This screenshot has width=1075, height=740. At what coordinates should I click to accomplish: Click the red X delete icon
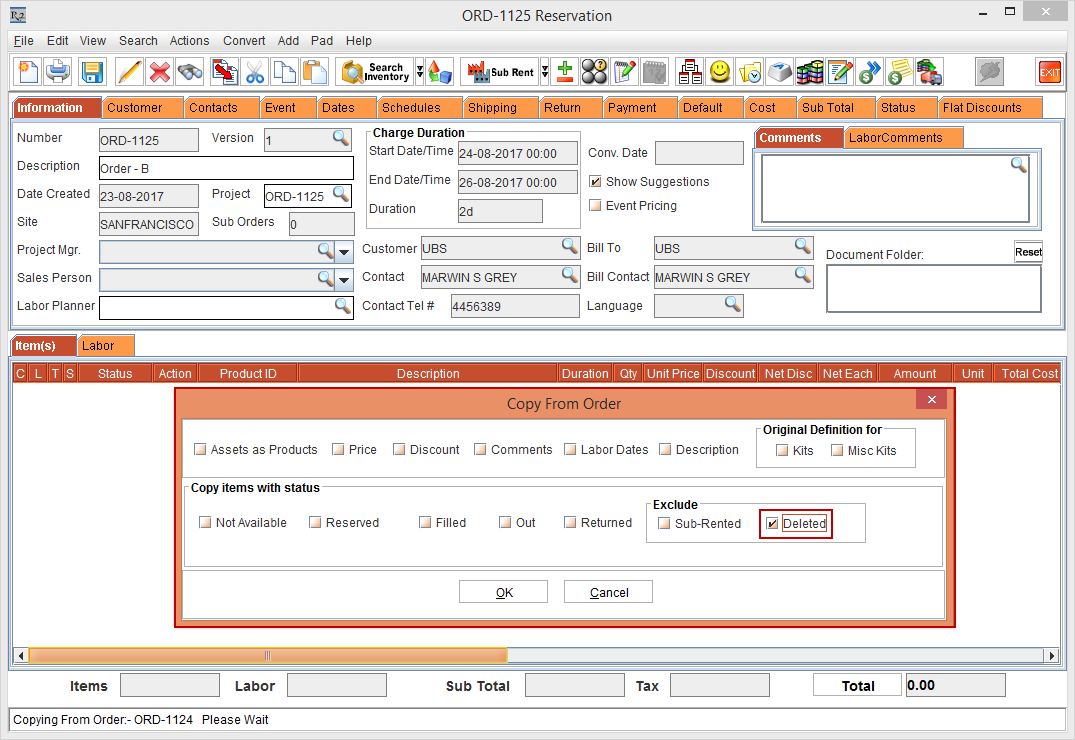click(159, 72)
